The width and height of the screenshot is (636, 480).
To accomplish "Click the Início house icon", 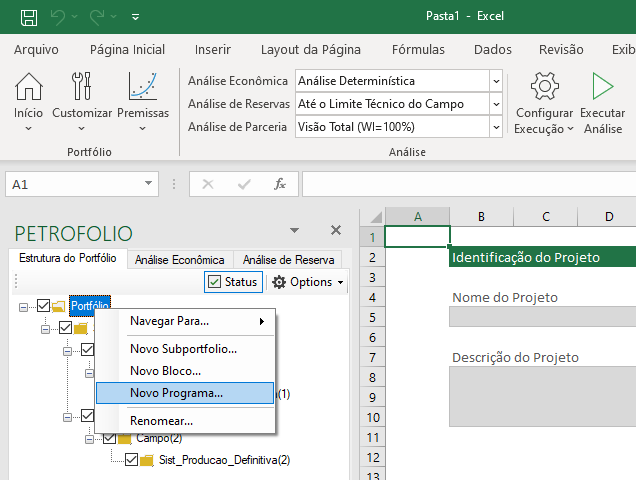I will 28,87.
